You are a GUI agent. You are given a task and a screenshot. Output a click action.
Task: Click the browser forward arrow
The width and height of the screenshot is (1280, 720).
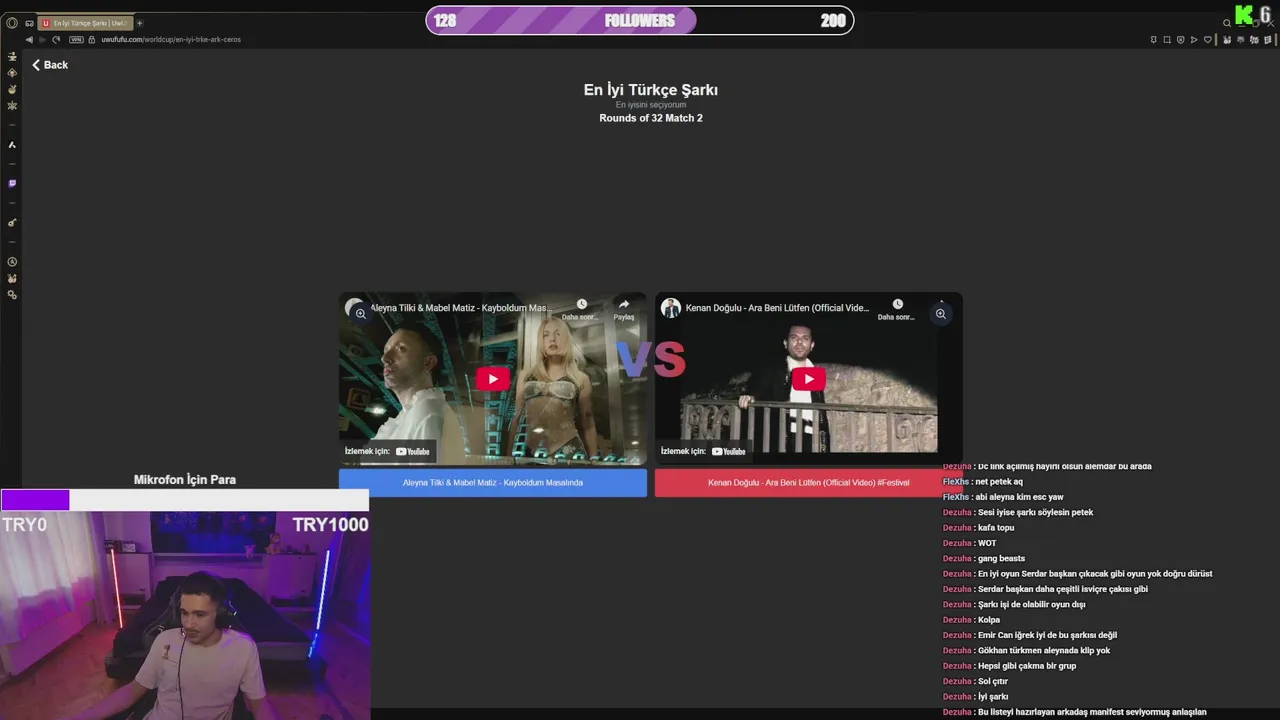pyautogui.click(x=42, y=40)
